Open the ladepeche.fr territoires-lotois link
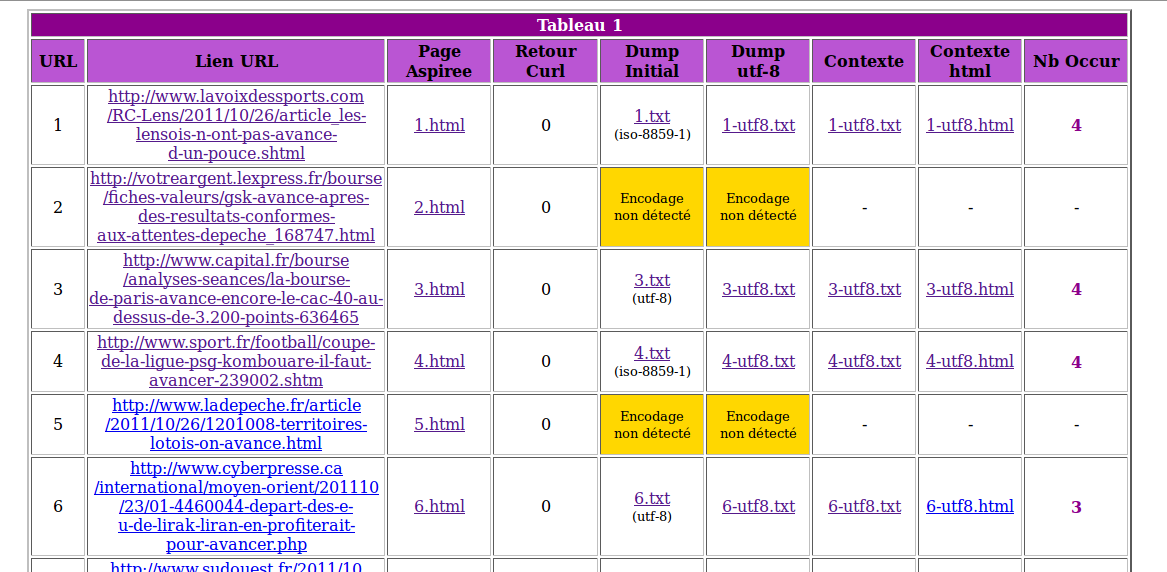 click(236, 425)
